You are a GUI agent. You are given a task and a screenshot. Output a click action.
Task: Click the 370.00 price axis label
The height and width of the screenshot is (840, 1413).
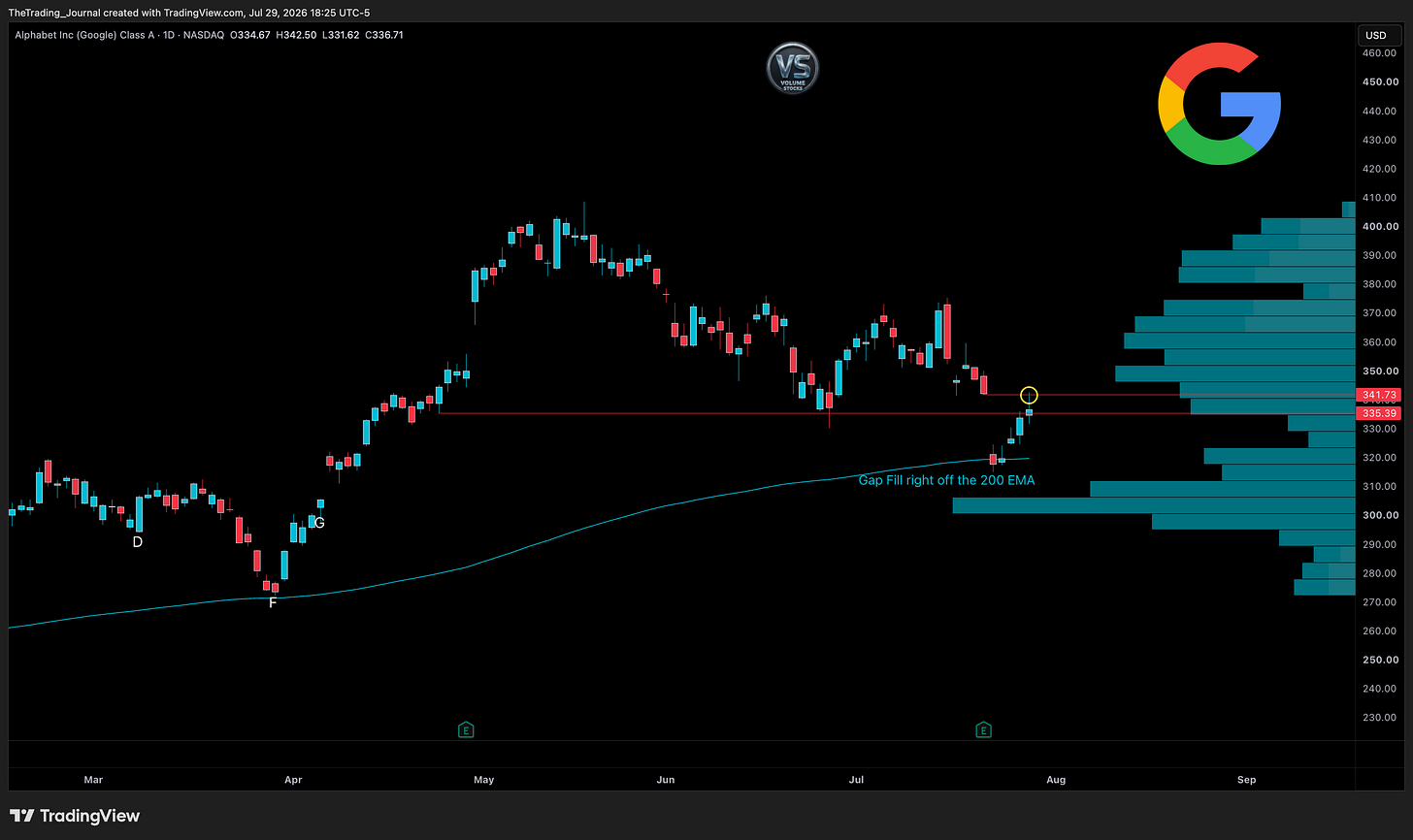click(1378, 313)
